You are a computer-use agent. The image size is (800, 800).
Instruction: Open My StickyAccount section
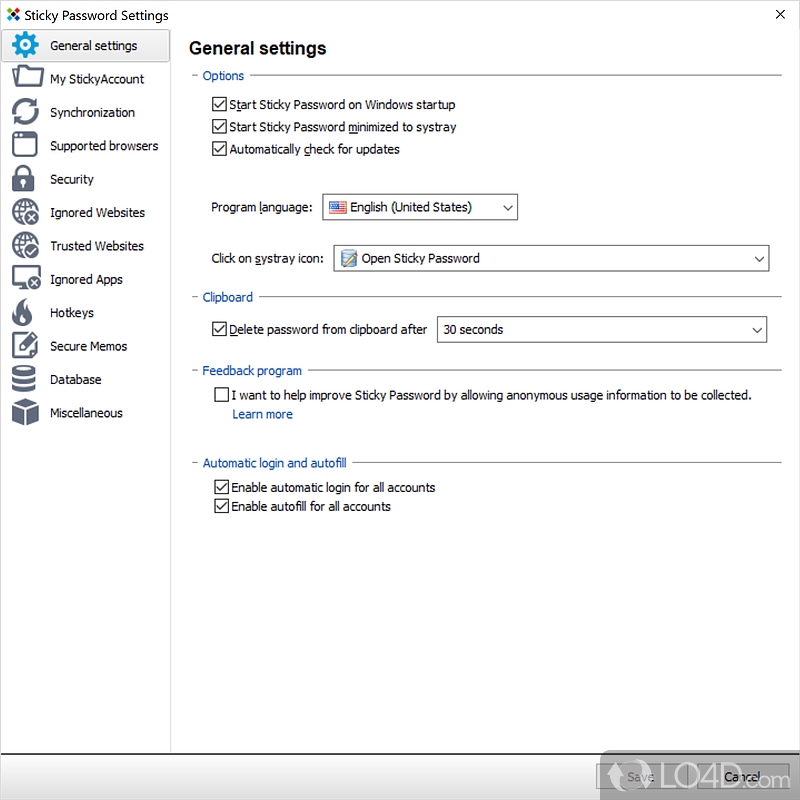[x=97, y=79]
